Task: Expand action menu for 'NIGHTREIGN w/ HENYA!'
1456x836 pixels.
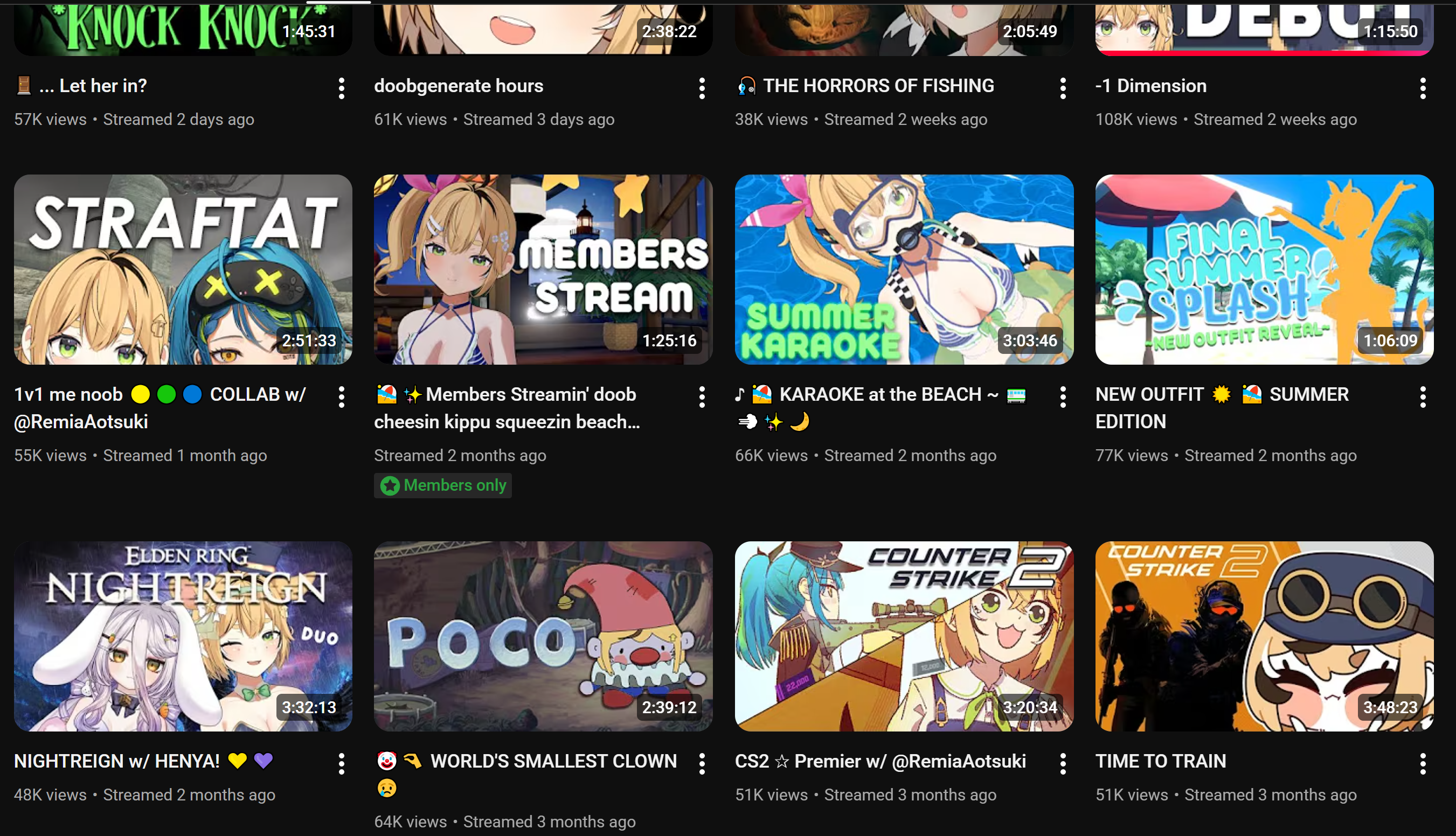Action: pos(342,764)
